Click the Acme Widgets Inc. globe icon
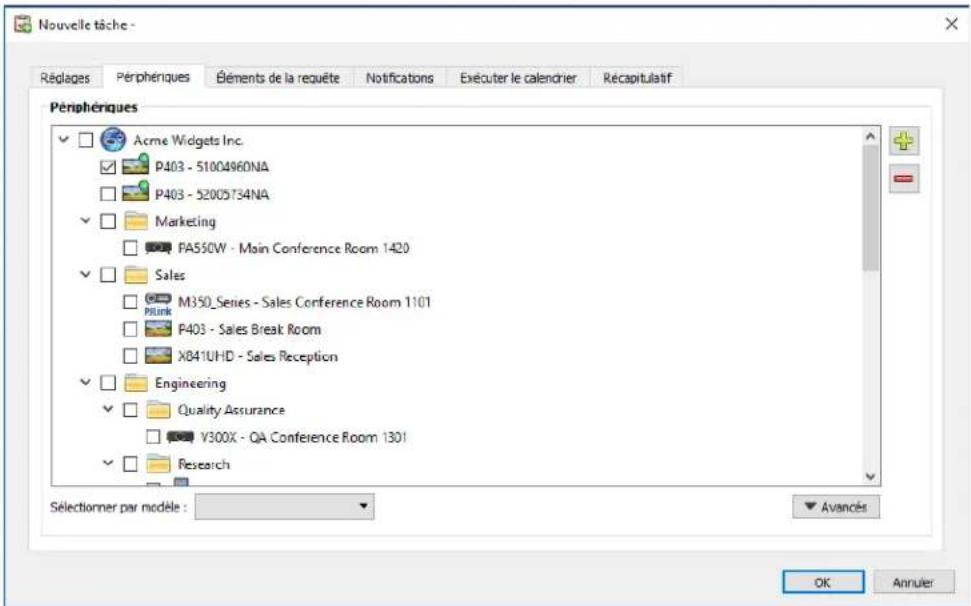This screenshot has width=971, height=606. tap(113, 140)
